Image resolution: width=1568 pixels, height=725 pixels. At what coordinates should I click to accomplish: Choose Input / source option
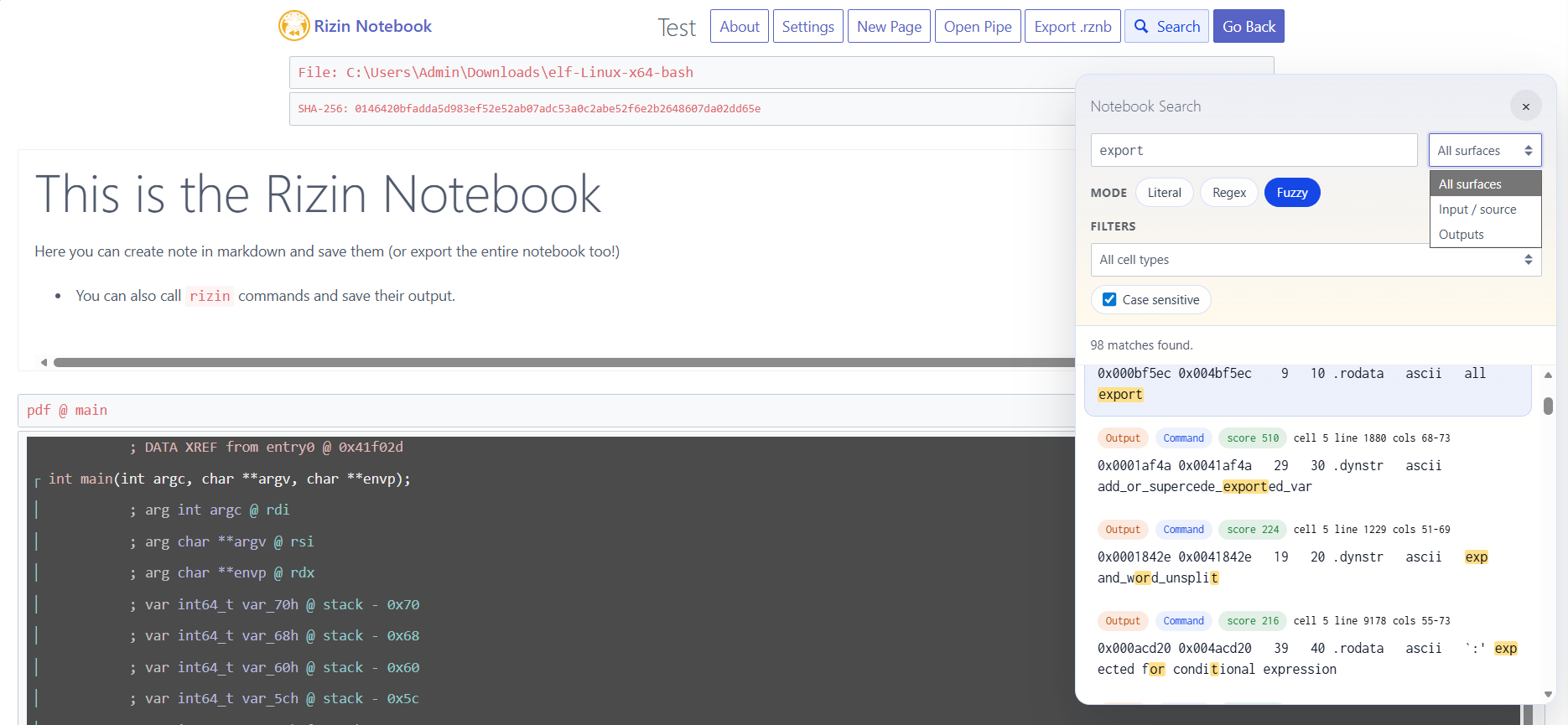pos(1485,210)
